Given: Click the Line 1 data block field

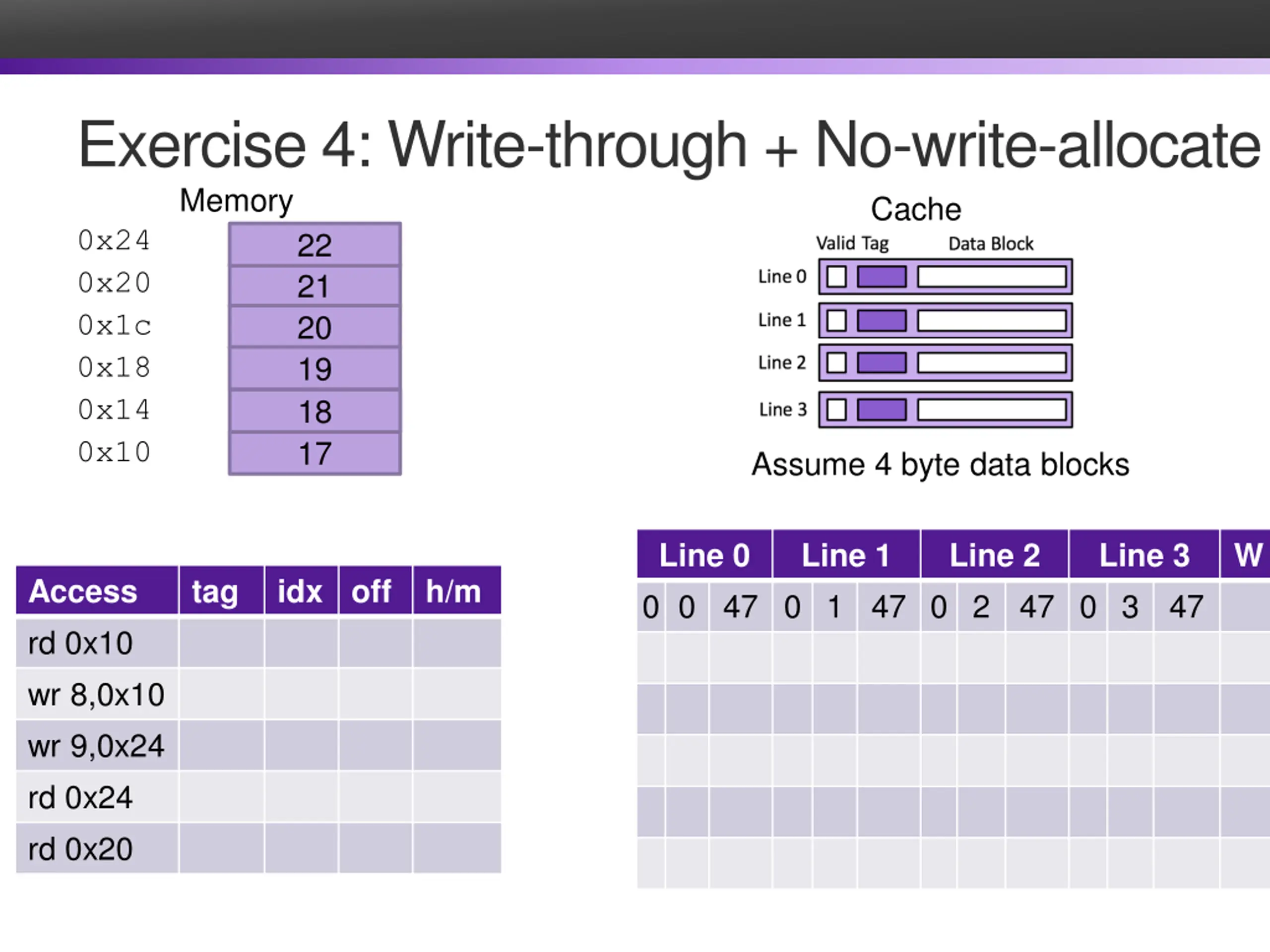Looking at the screenshot, I should [992, 320].
